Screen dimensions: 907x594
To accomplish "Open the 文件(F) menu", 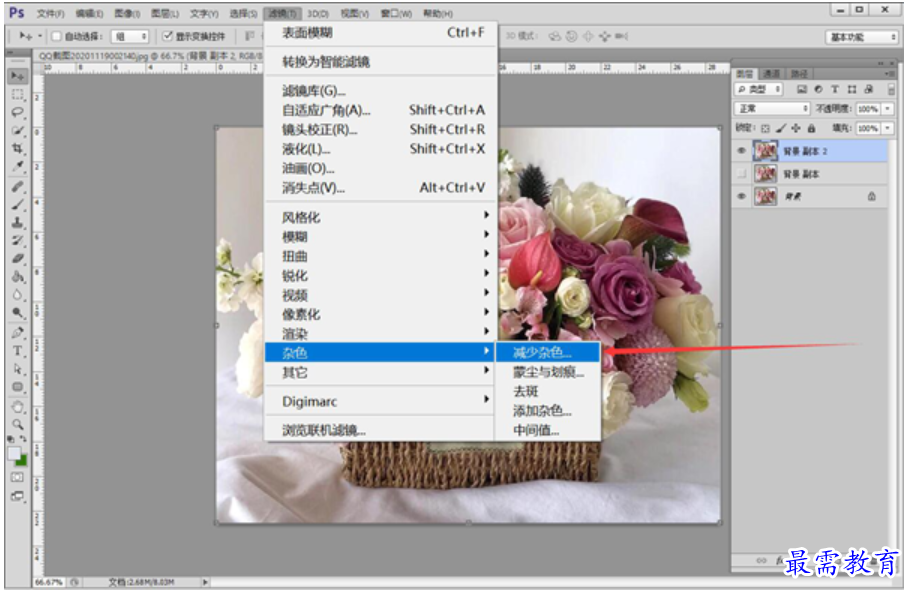I will pos(50,13).
